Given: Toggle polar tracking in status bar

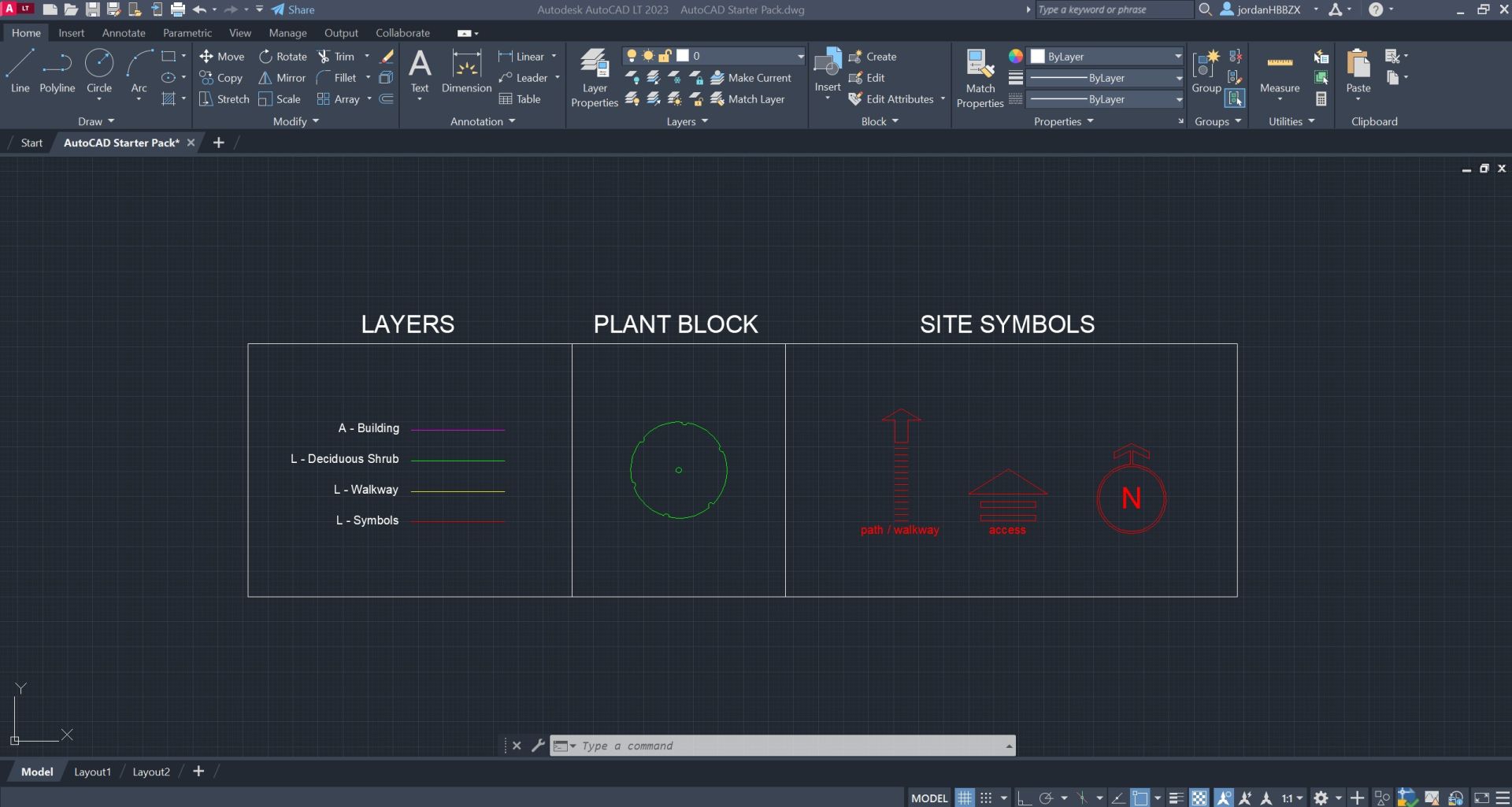Looking at the screenshot, I should [x=1046, y=798].
